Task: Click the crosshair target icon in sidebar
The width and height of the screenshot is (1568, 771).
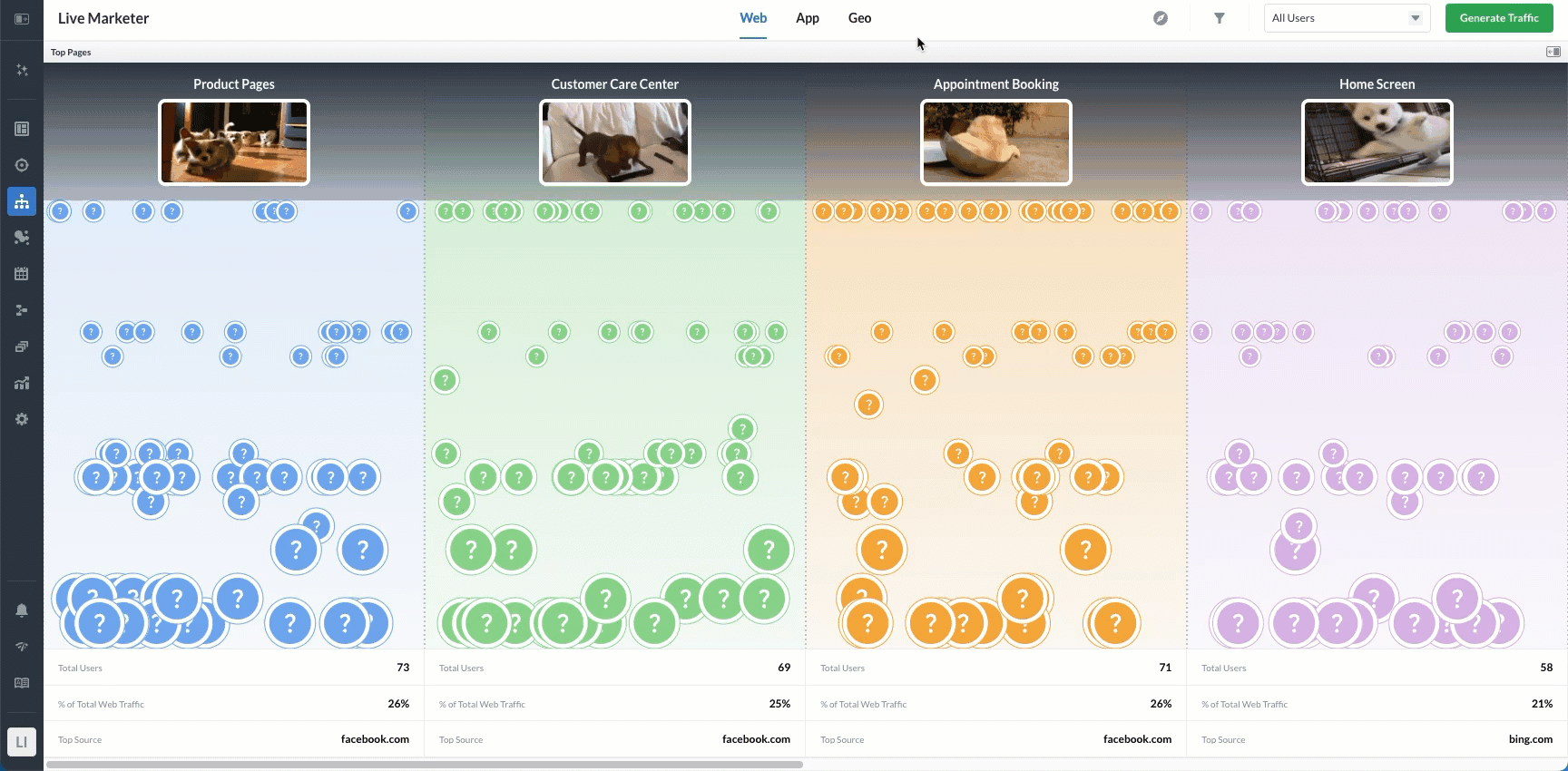Action: coord(22,165)
